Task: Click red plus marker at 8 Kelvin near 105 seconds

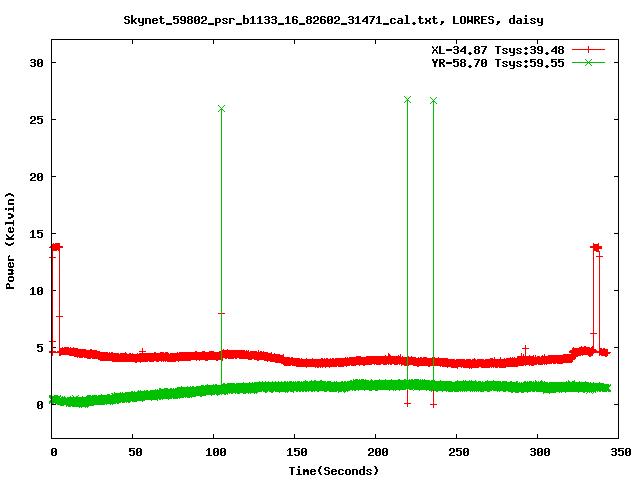Action: click(x=221, y=313)
